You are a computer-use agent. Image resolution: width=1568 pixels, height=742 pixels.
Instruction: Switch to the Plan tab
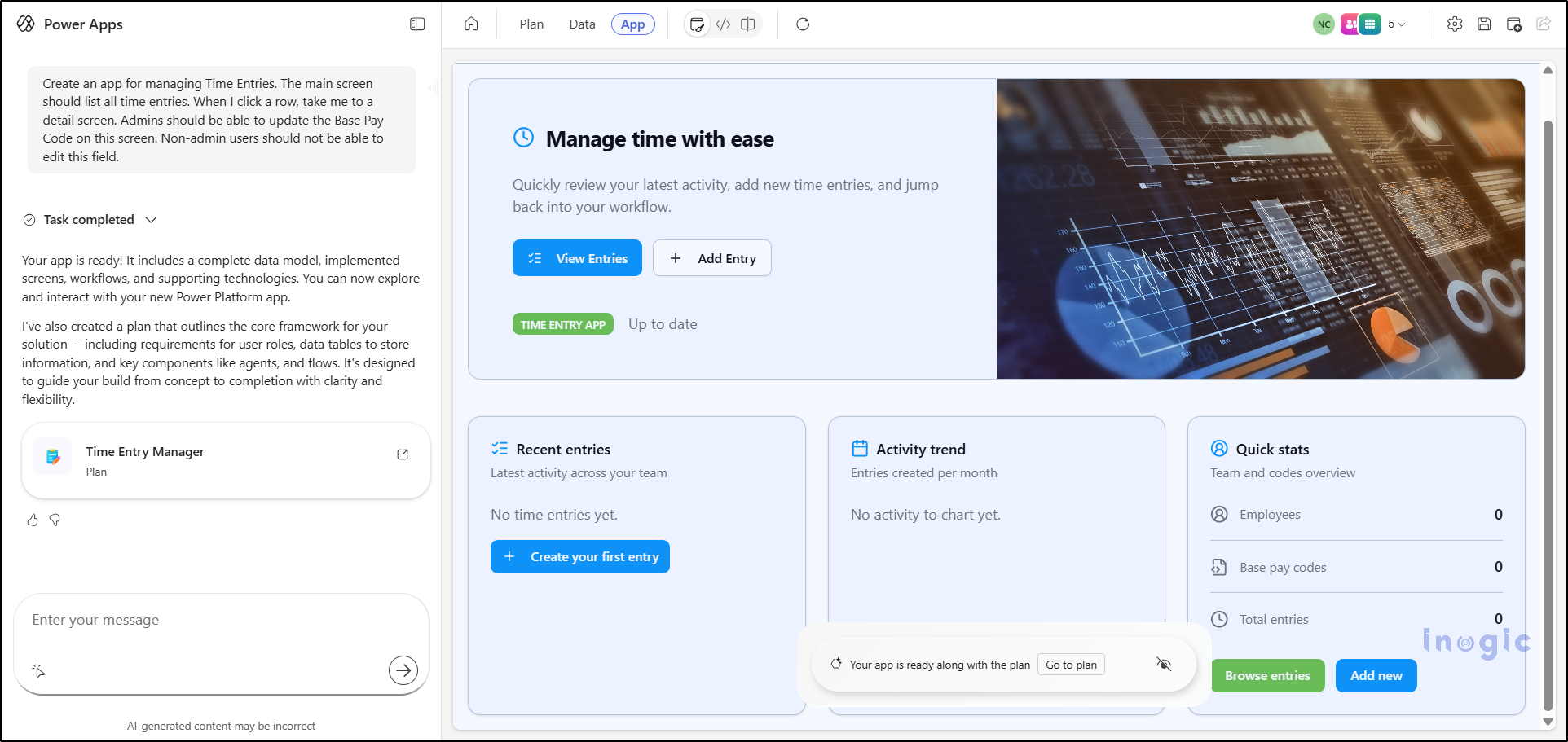[x=531, y=24]
